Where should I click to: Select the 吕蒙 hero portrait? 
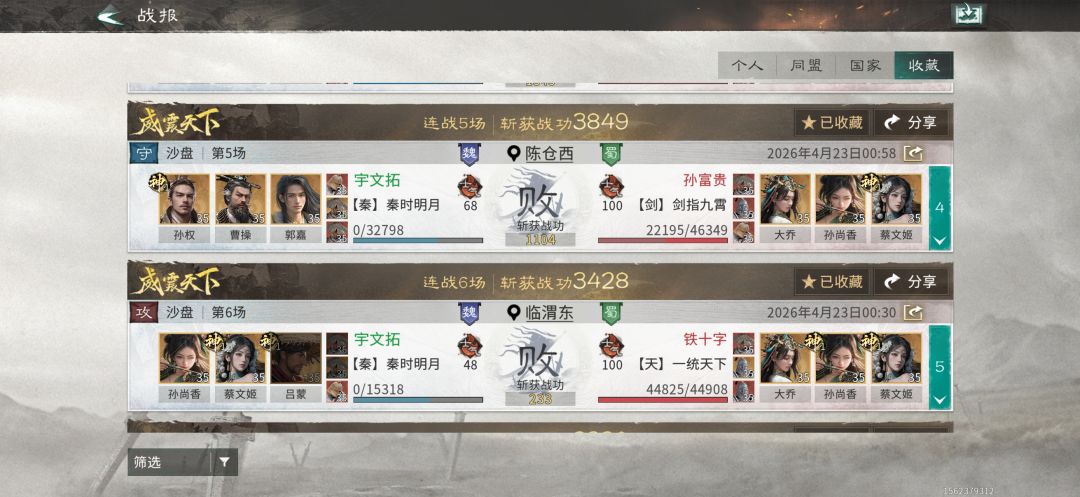295,359
